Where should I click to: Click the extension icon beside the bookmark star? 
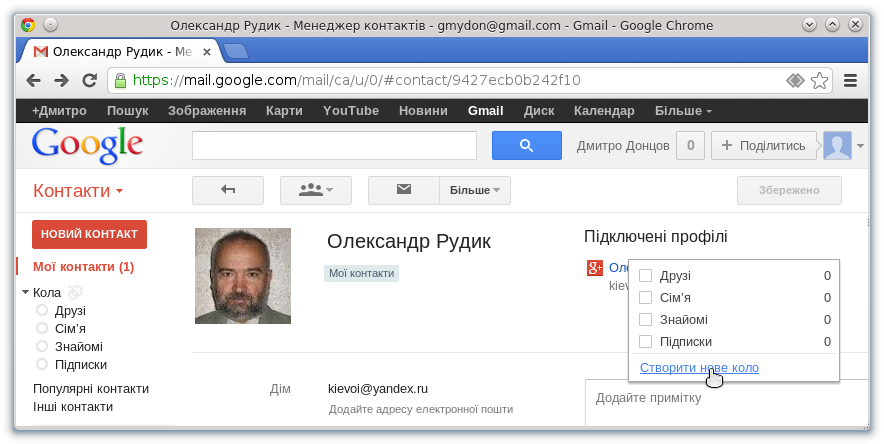[795, 81]
